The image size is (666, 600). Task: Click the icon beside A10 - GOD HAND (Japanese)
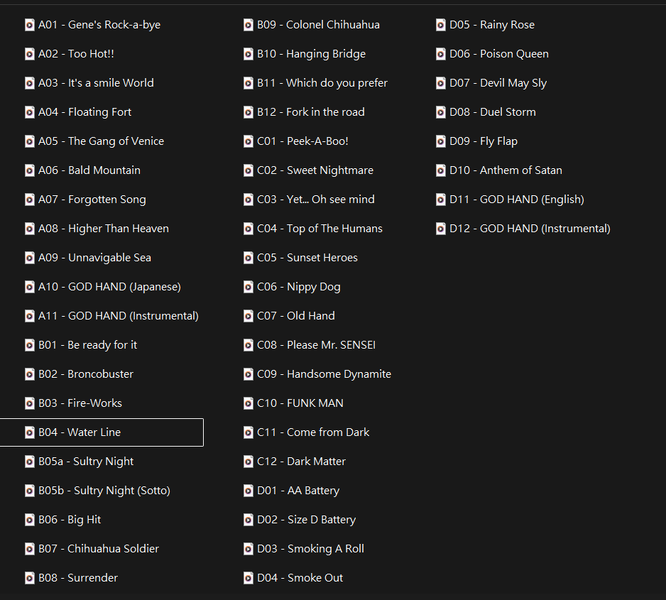[29, 287]
